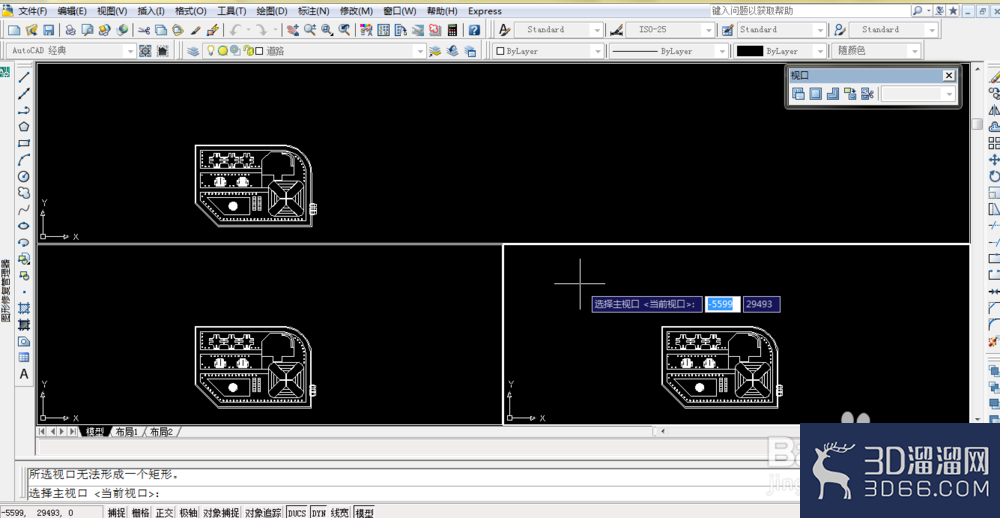Switch to the 布局2 layout tab
Viewport: 1000px width, 518px height.
[161, 432]
